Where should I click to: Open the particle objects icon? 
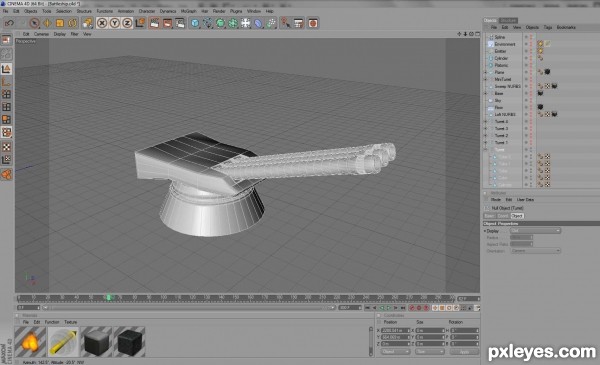pyautogui.click(x=271, y=23)
